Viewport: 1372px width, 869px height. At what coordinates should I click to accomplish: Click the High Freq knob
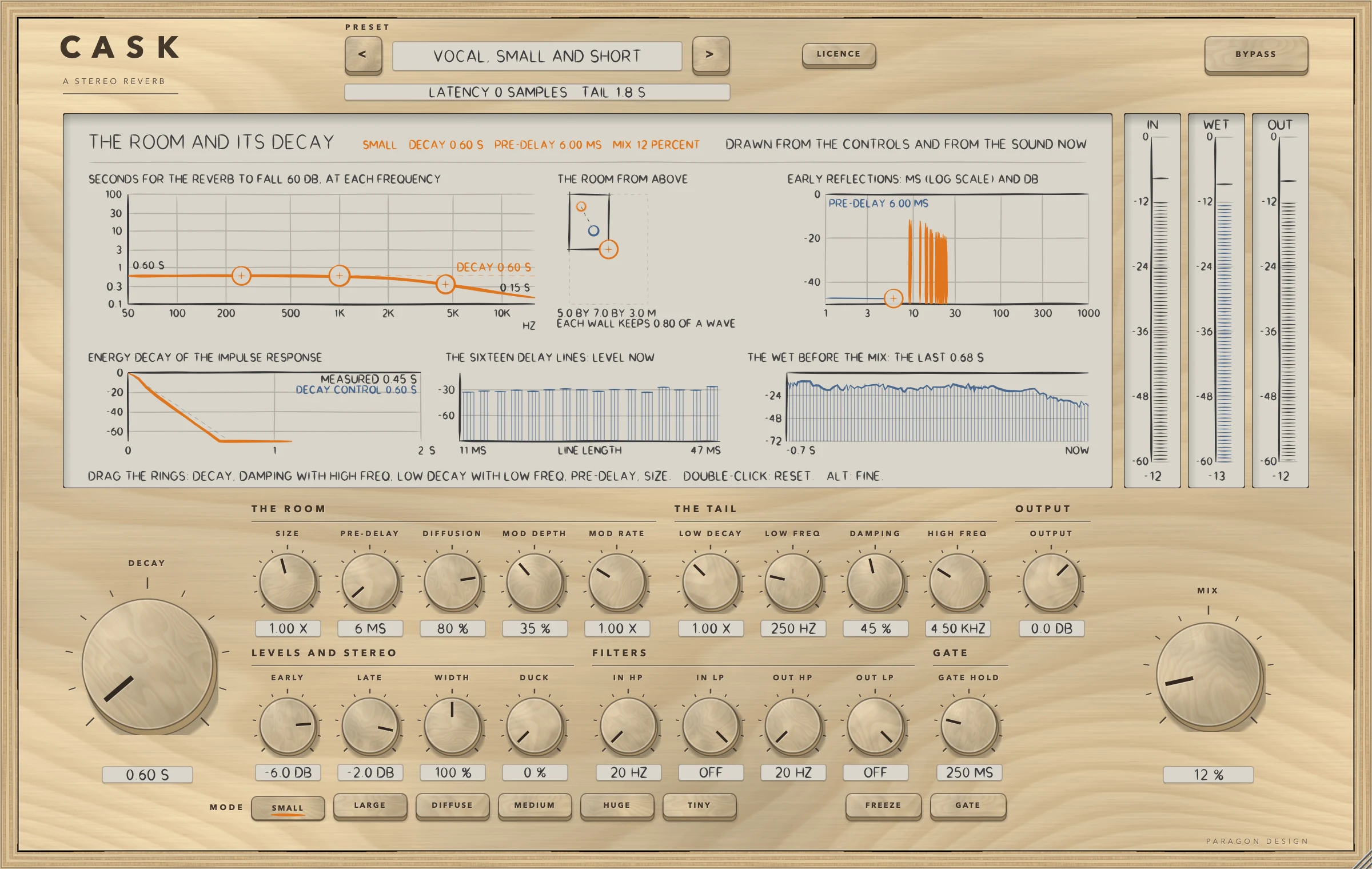click(x=958, y=582)
